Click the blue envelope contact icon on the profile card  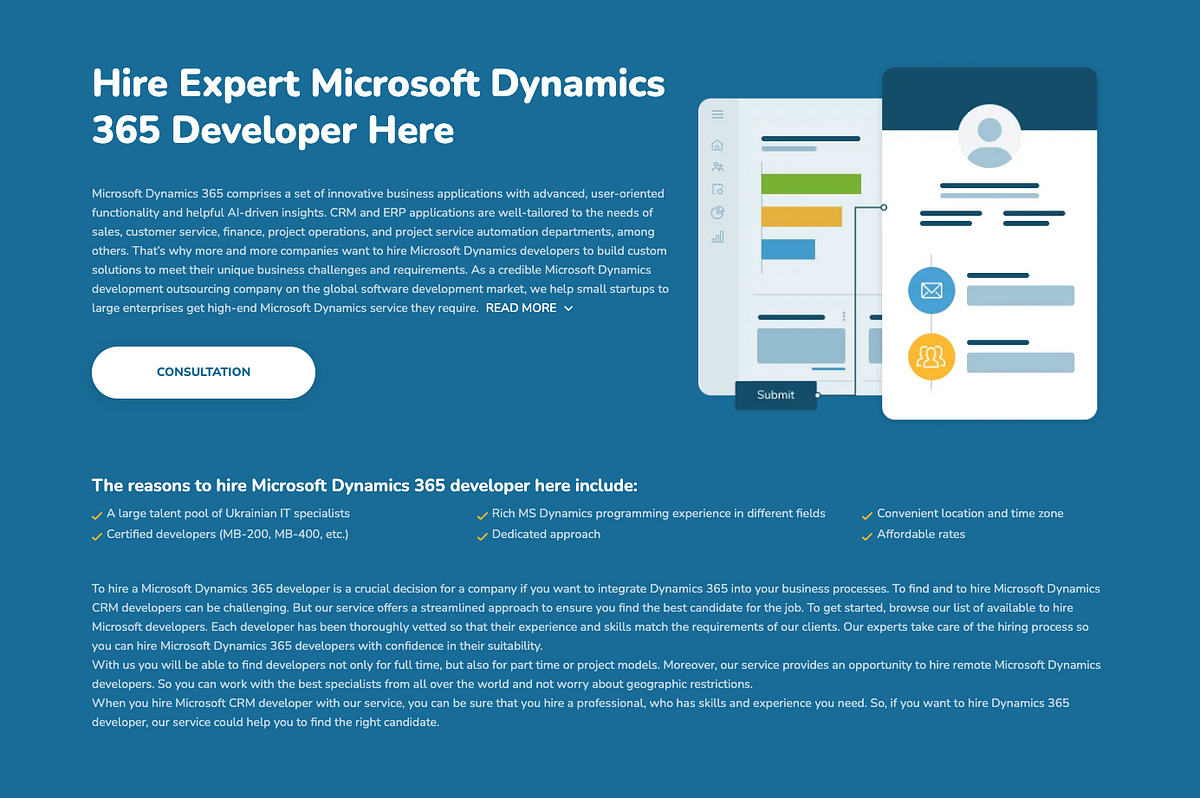[x=931, y=291]
